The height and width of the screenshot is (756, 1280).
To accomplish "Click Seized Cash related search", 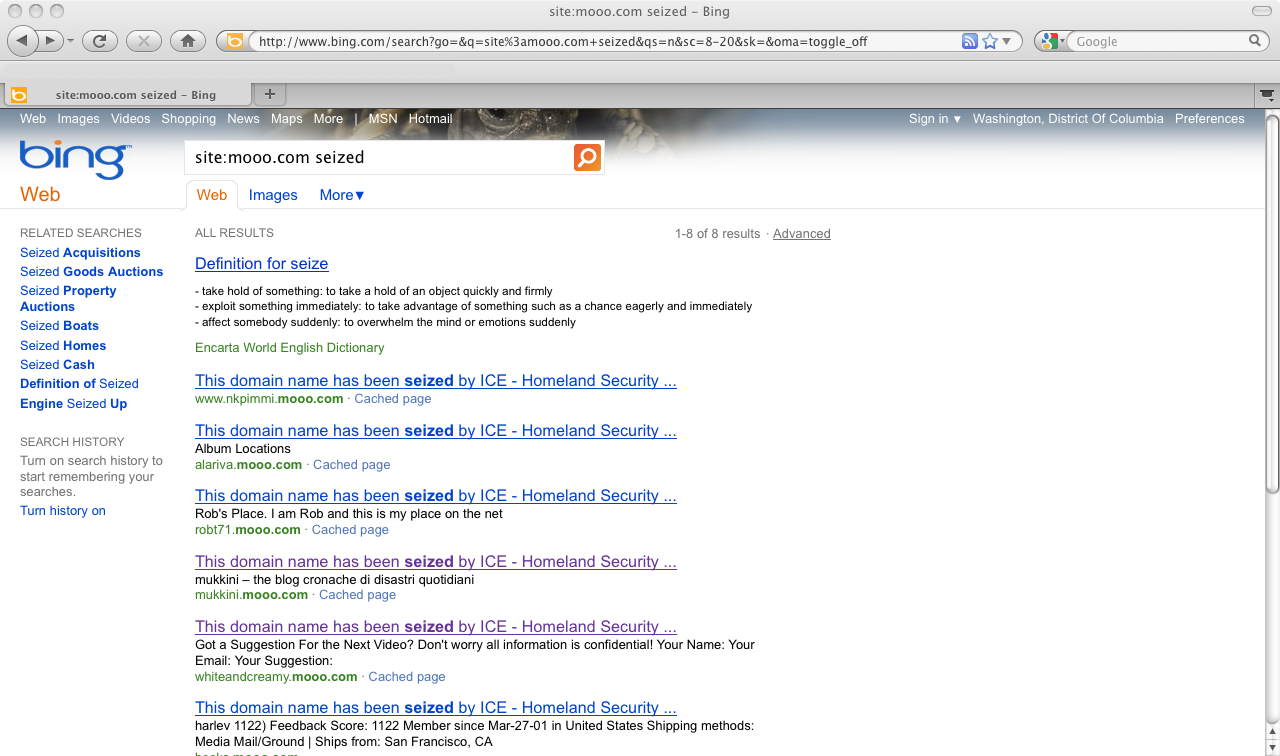I will [57, 365].
